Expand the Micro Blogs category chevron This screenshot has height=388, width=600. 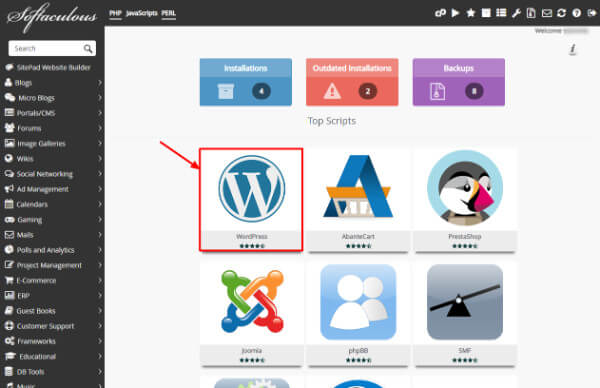[100, 98]
